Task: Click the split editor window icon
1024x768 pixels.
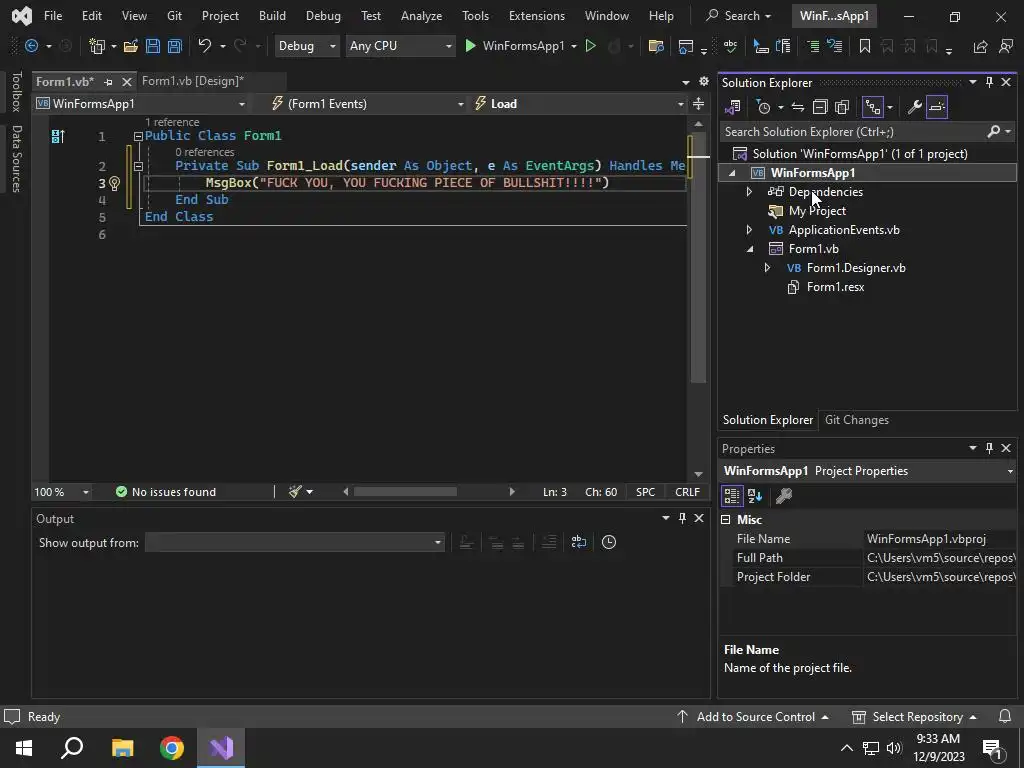Action: (x=698, y=104)
